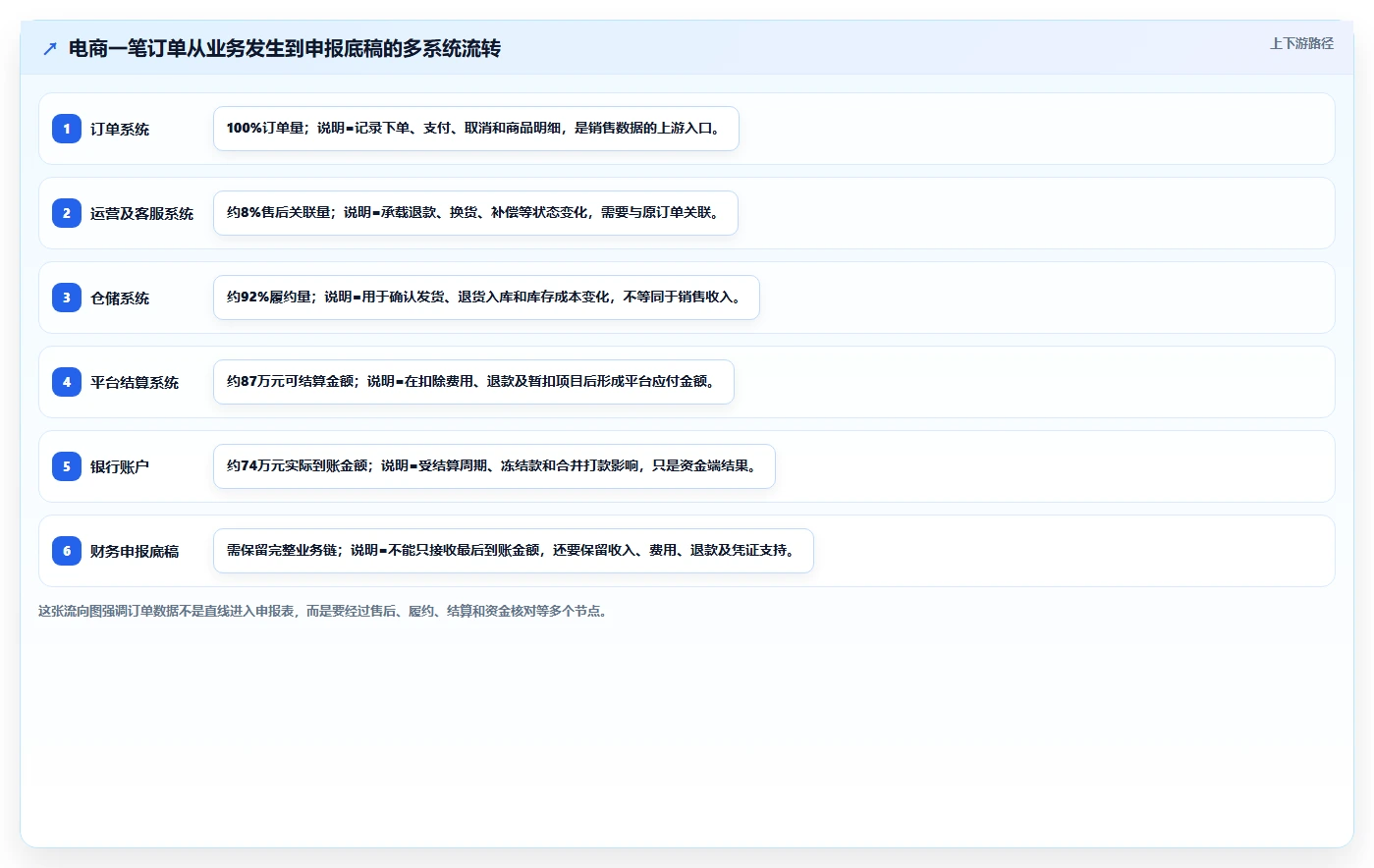This screenshot has height=868, width=1374.
Task: Click the arrow icon beside the flowchart title
Action: click(50, 48)
